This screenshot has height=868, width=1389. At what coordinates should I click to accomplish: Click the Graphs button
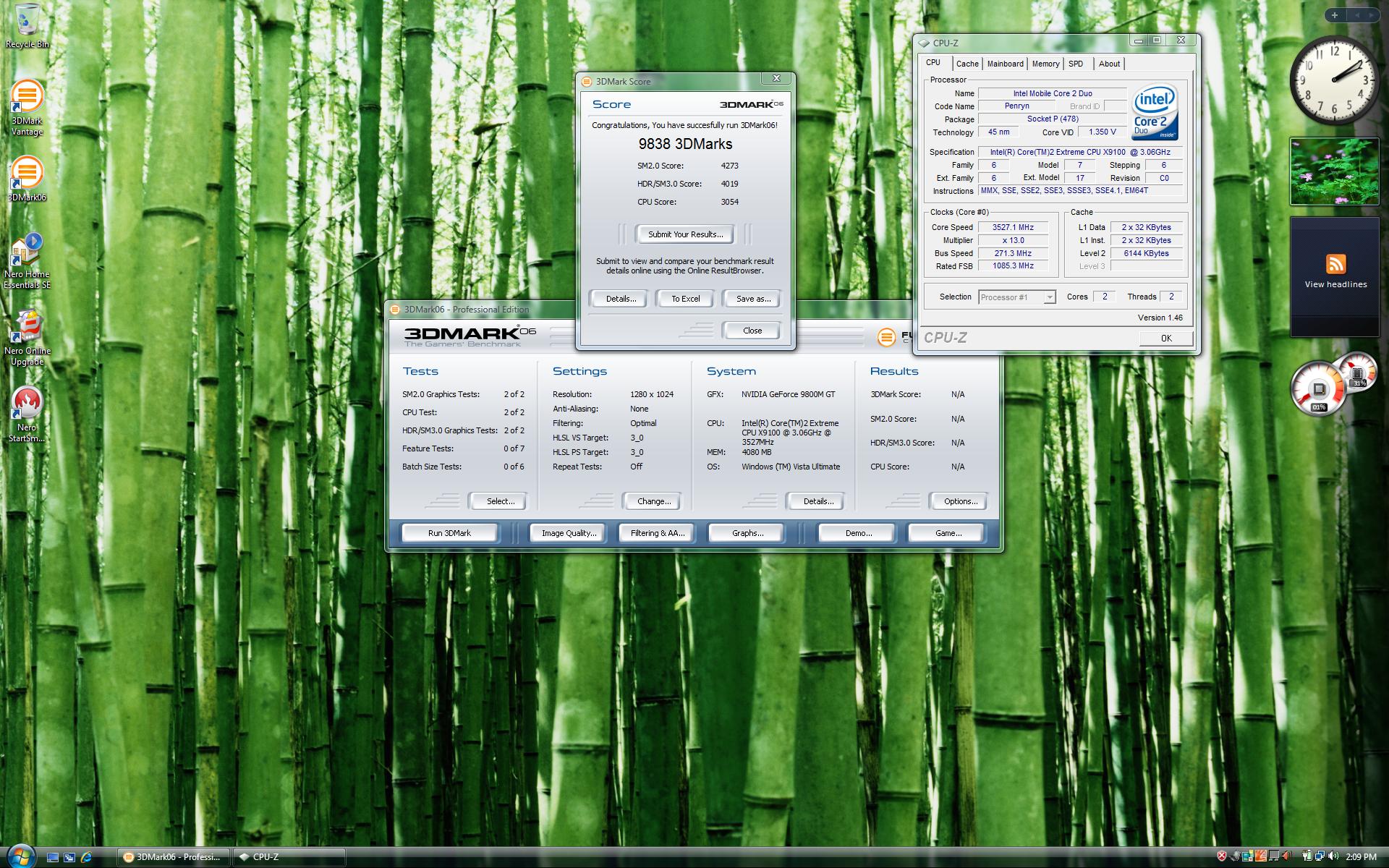pos(747,533)
